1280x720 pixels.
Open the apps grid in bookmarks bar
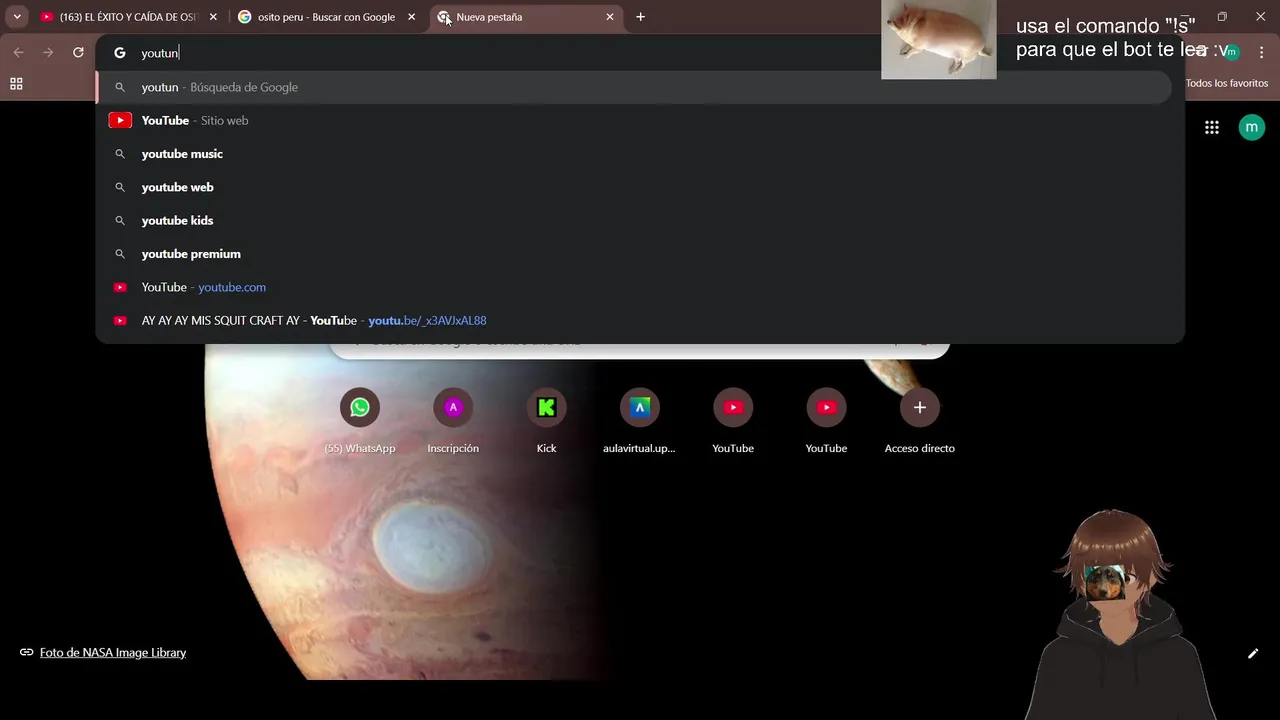[x=16, y=84]
